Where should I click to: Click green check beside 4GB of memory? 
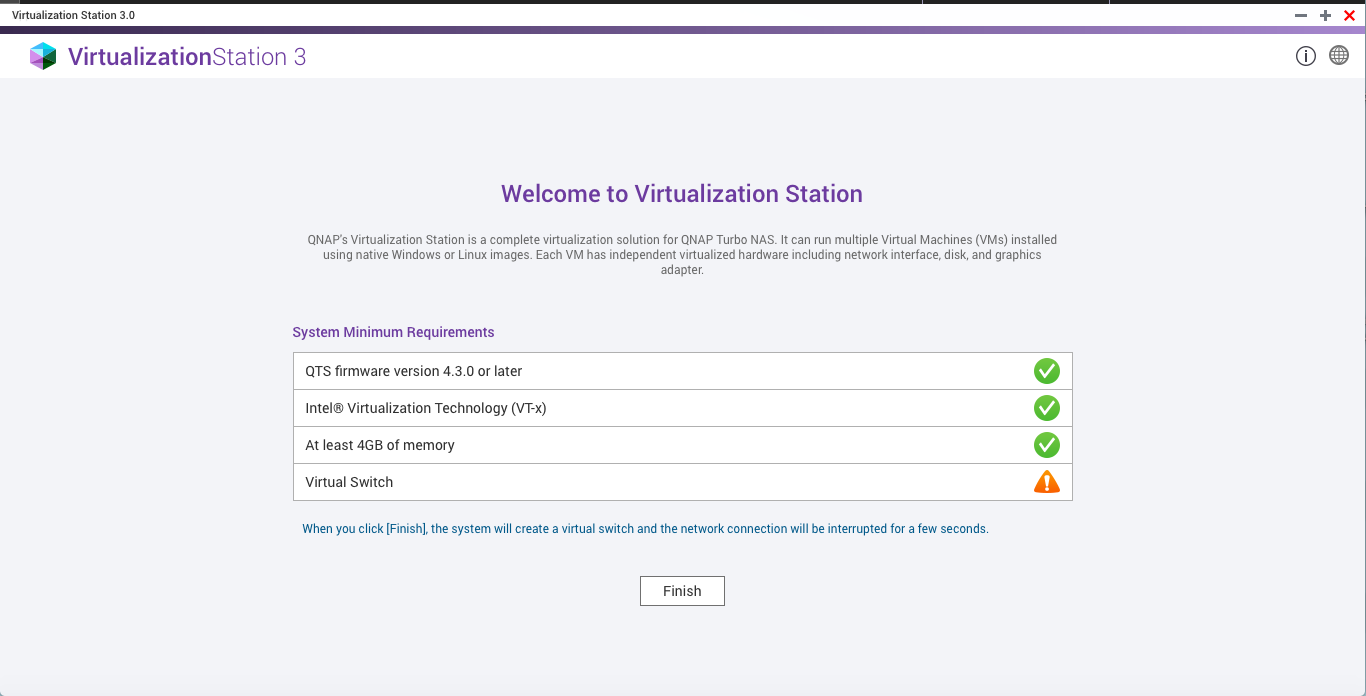tap(1046, 445)
